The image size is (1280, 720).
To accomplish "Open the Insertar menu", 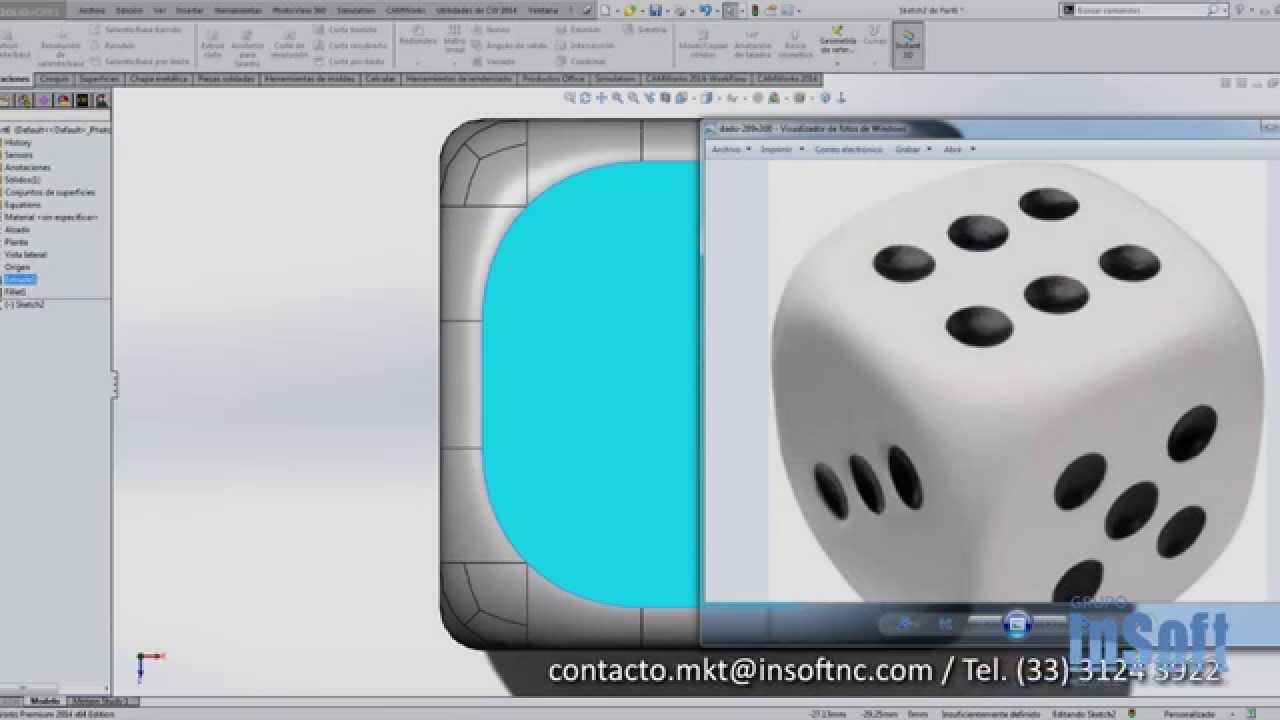I will point(190,10).
